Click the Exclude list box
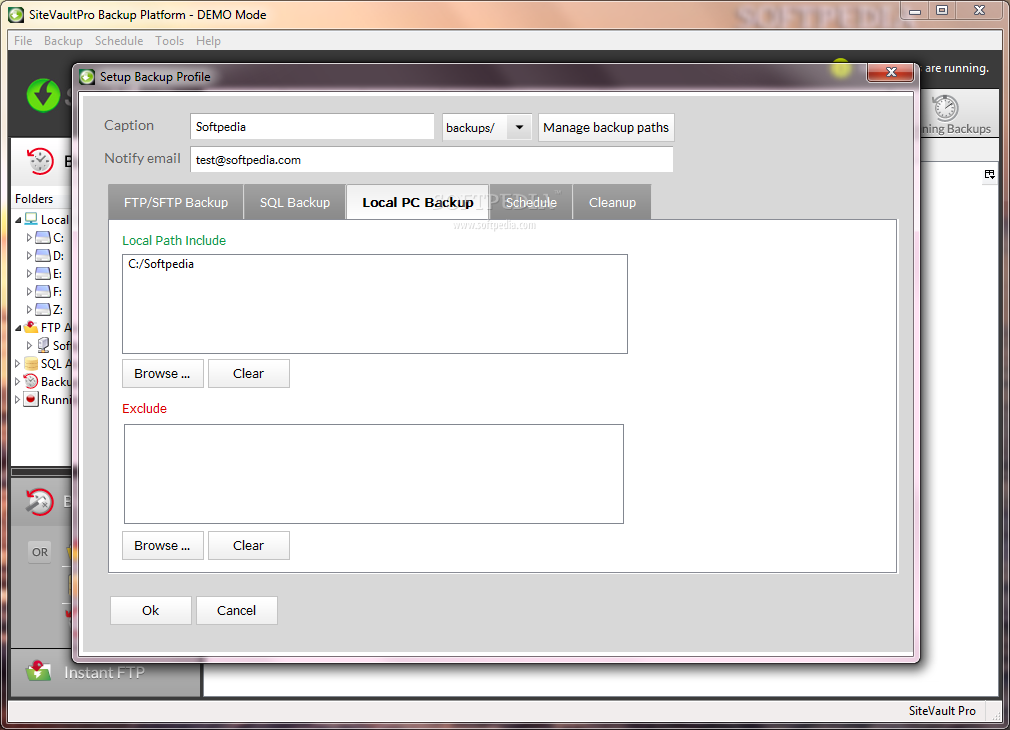1010x730 pixels. 374,474
